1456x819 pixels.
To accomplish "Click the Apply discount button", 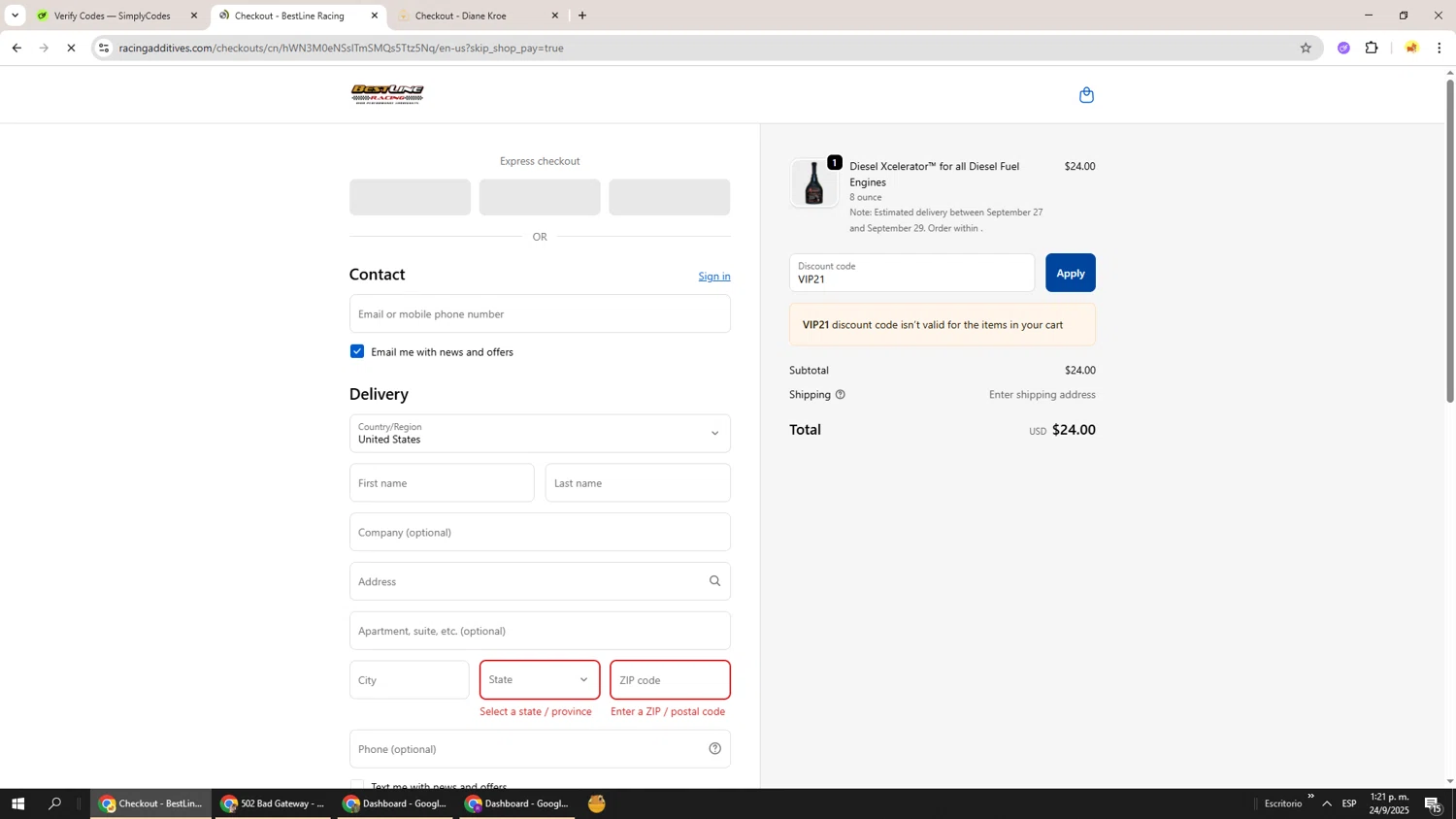I will tap(1071, 273).
